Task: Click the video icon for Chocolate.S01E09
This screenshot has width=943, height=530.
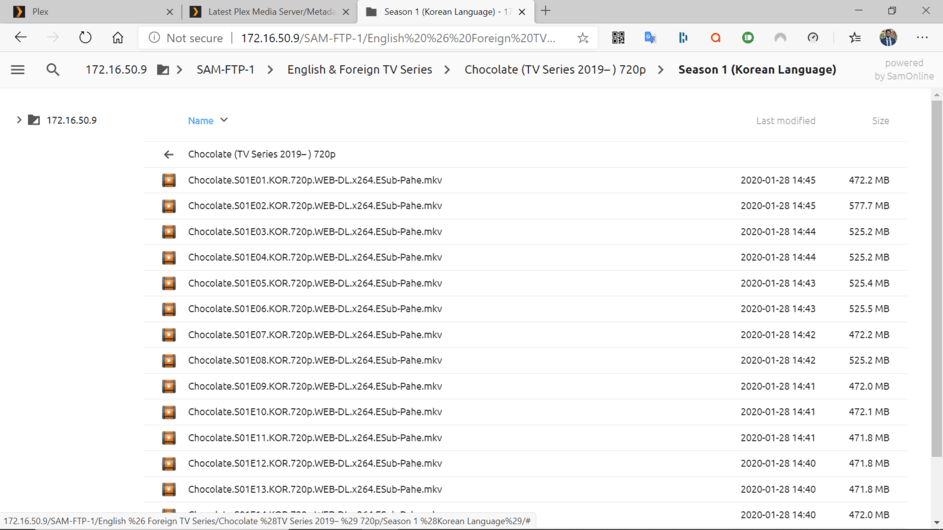Action: (169, 386)
